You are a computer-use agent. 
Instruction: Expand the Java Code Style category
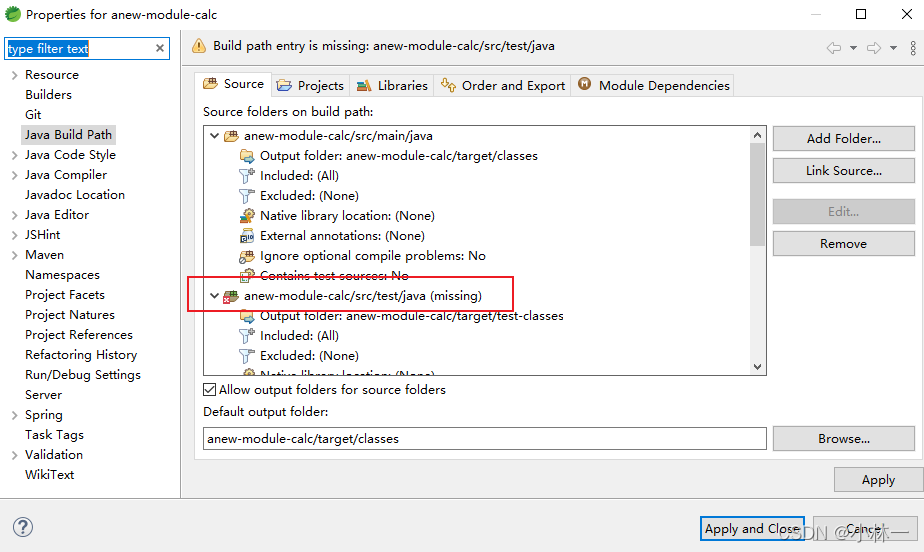pyautogui.click(x=14, y=155)
